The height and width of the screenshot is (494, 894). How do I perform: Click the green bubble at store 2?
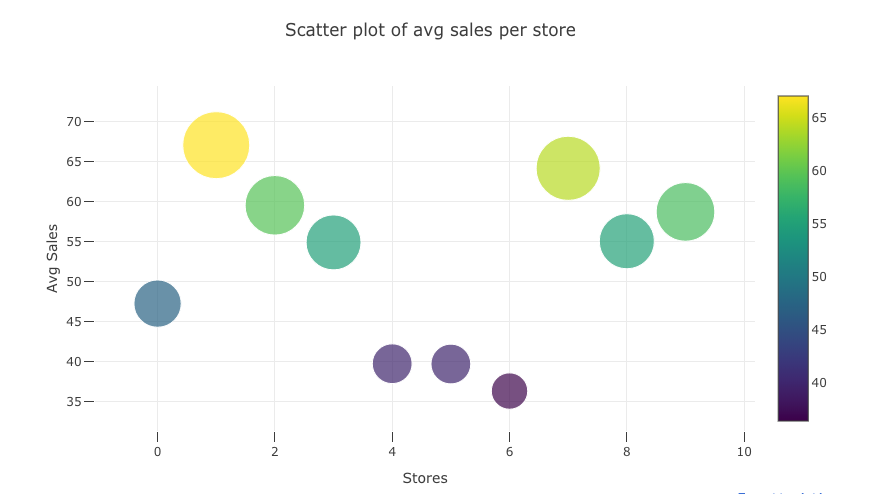point(274,205)
